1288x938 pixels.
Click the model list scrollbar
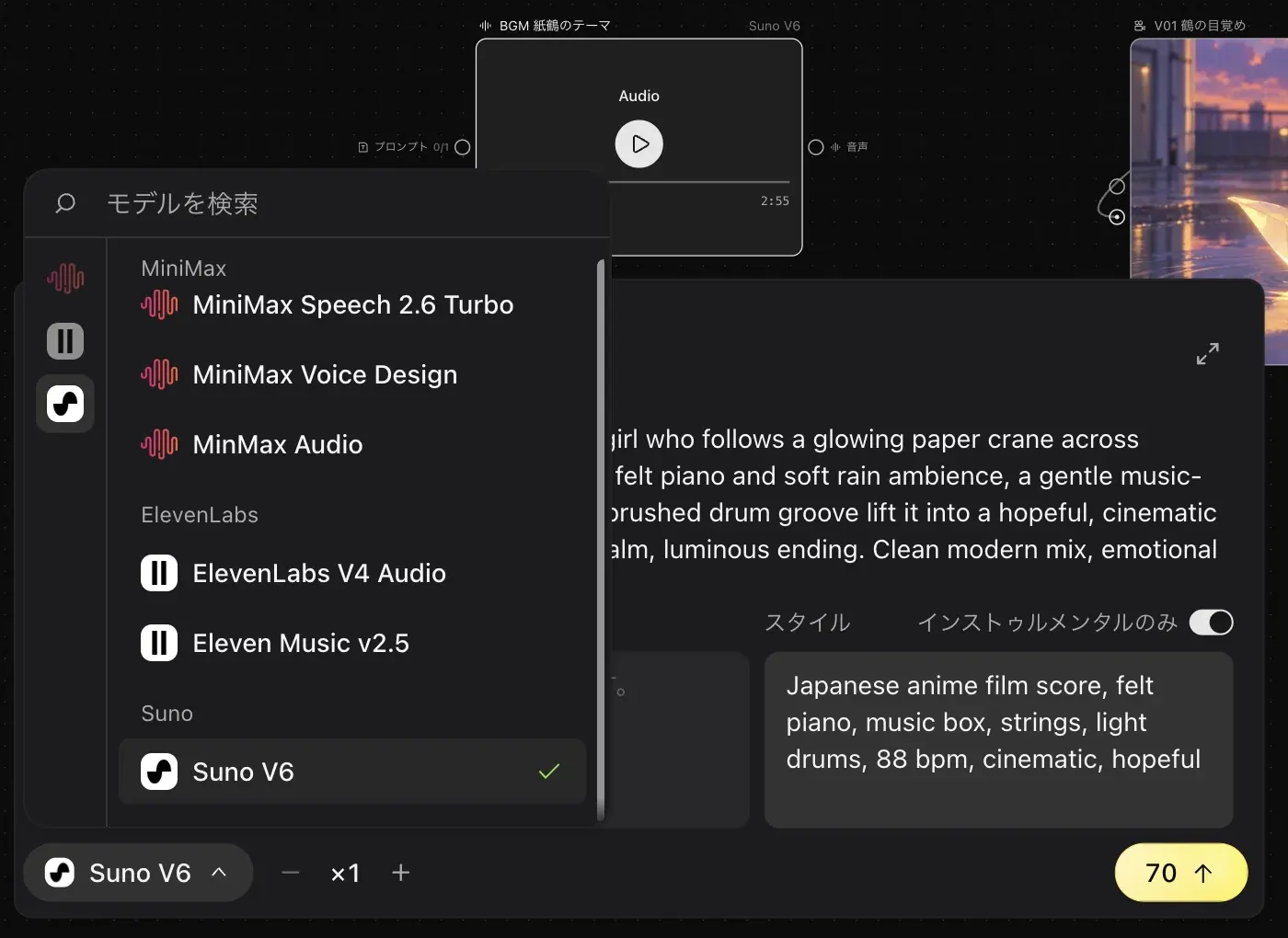(601, 538)
